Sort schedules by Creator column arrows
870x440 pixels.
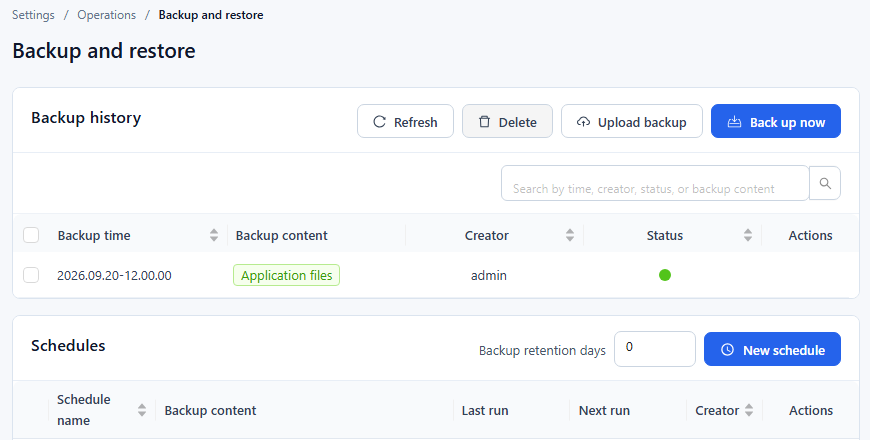749,410
